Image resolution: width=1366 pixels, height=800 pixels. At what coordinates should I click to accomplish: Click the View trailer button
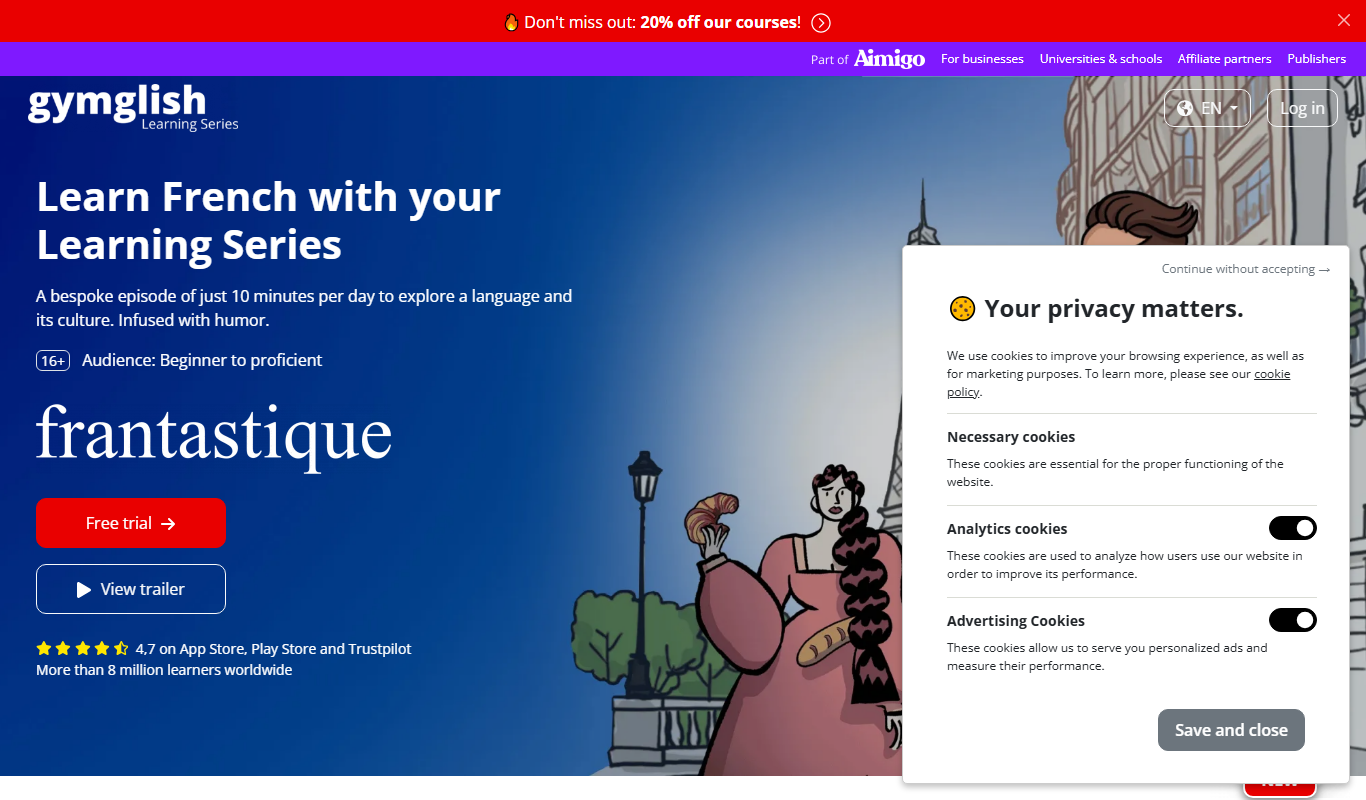131,589
